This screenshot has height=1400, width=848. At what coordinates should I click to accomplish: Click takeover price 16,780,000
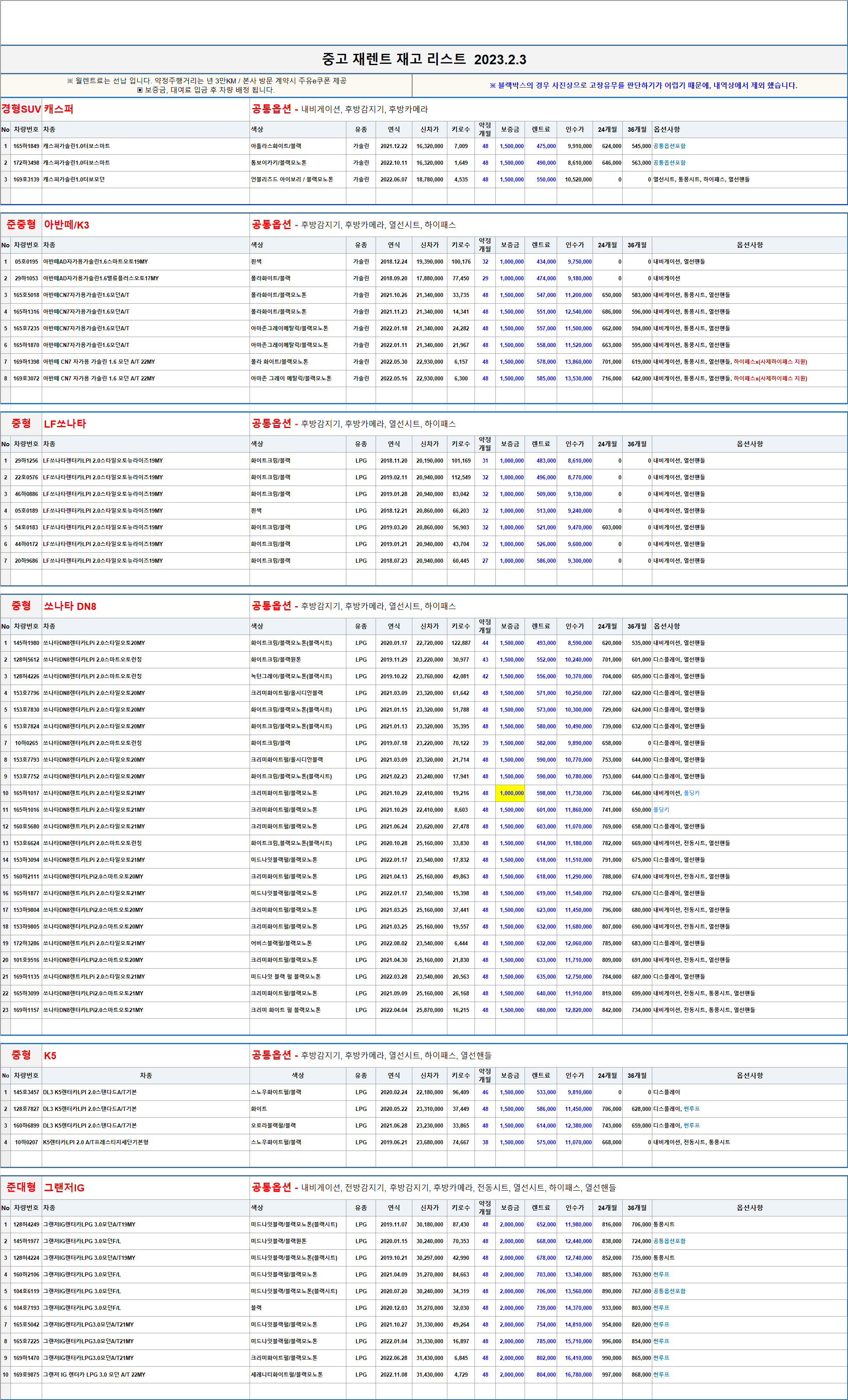pyautogui.click(x=578, y=1375)
